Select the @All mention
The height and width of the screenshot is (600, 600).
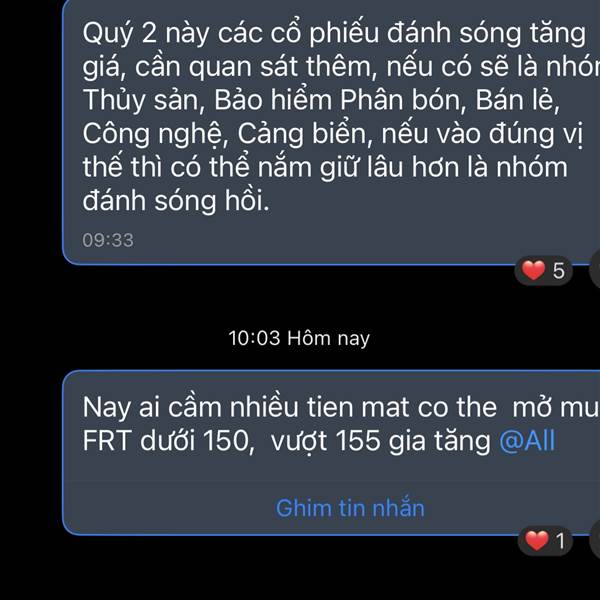[527, 441]
